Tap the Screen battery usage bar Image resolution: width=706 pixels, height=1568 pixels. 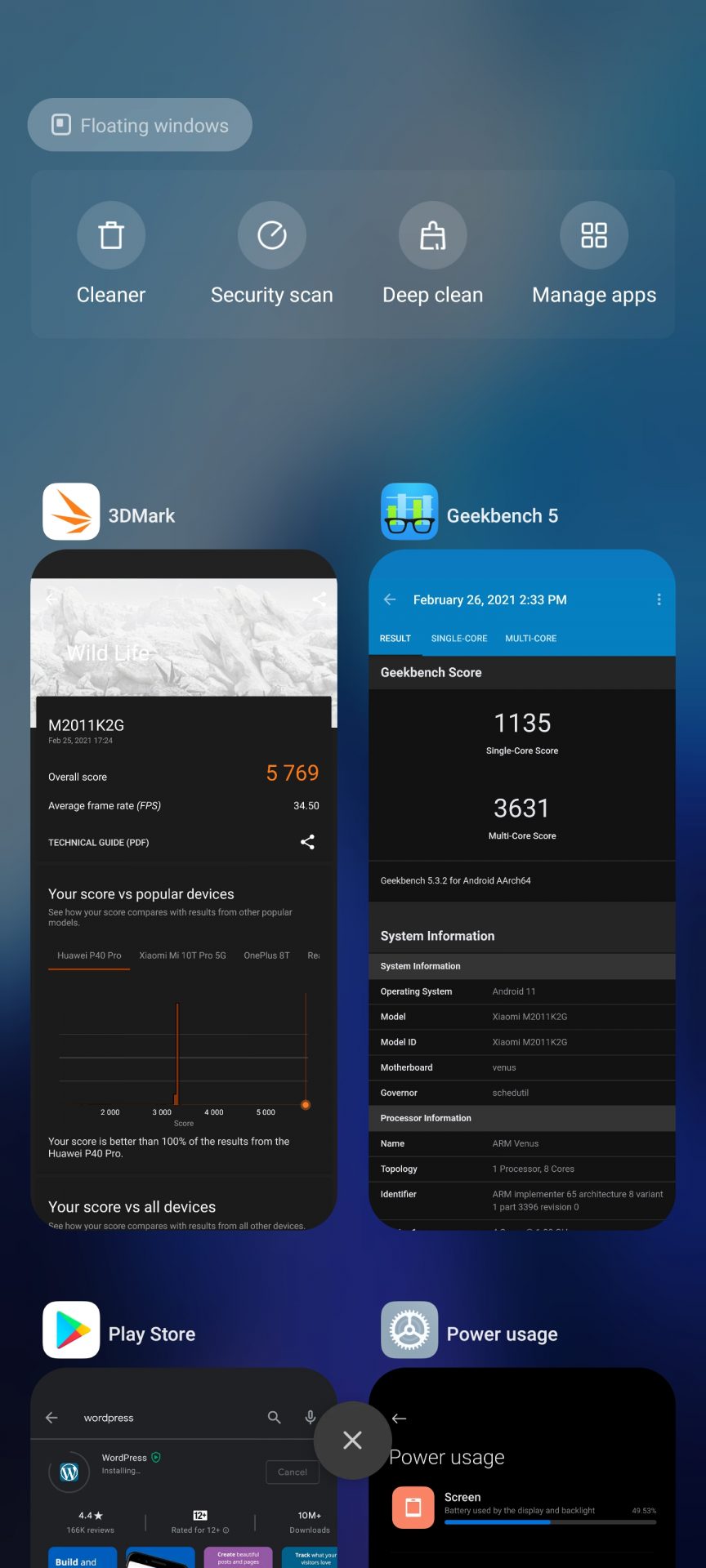[x=550, y=1522]
